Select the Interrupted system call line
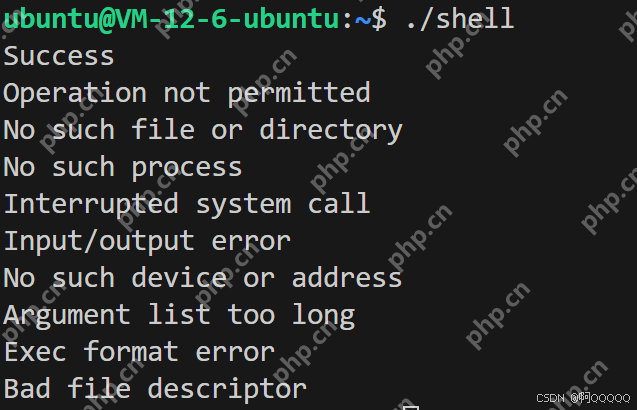637x410 pixels. [x=187, y=204]
